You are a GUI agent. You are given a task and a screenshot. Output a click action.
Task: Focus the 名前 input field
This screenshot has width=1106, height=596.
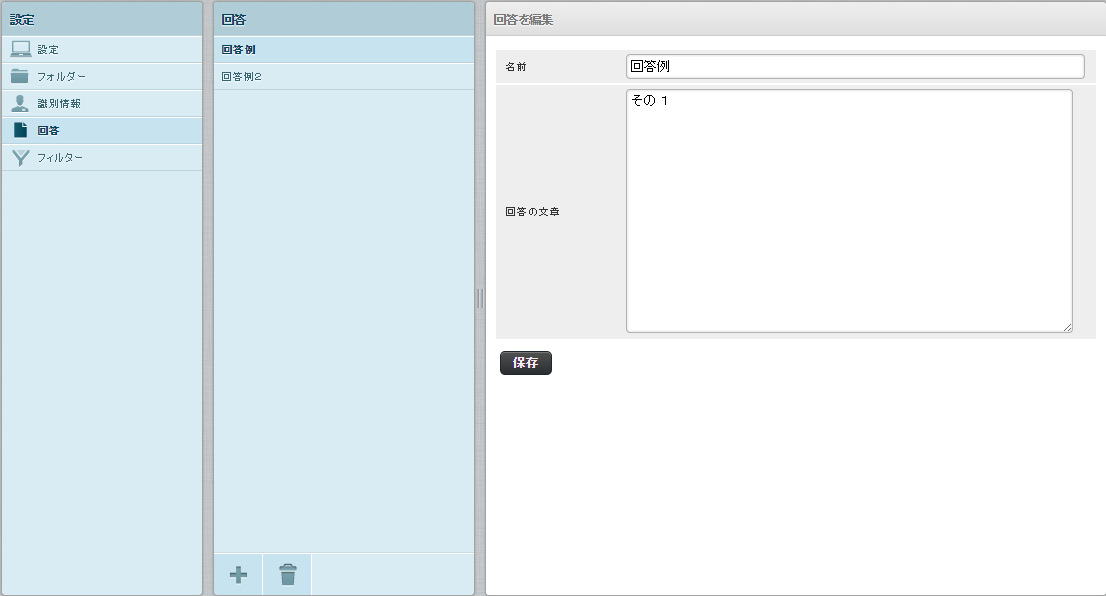855,66
